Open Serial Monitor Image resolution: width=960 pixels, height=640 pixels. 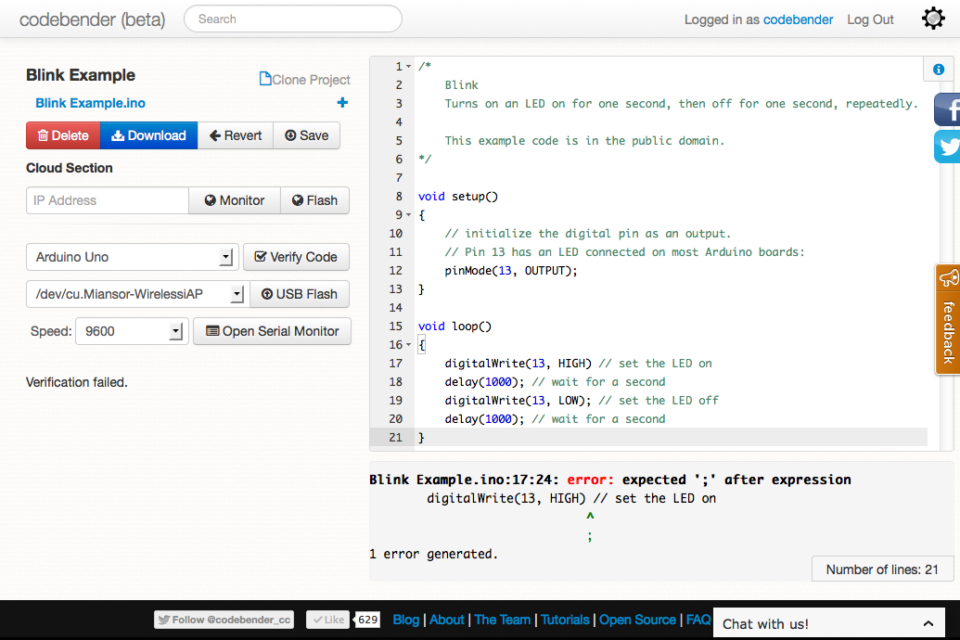[x=272, y=331]
